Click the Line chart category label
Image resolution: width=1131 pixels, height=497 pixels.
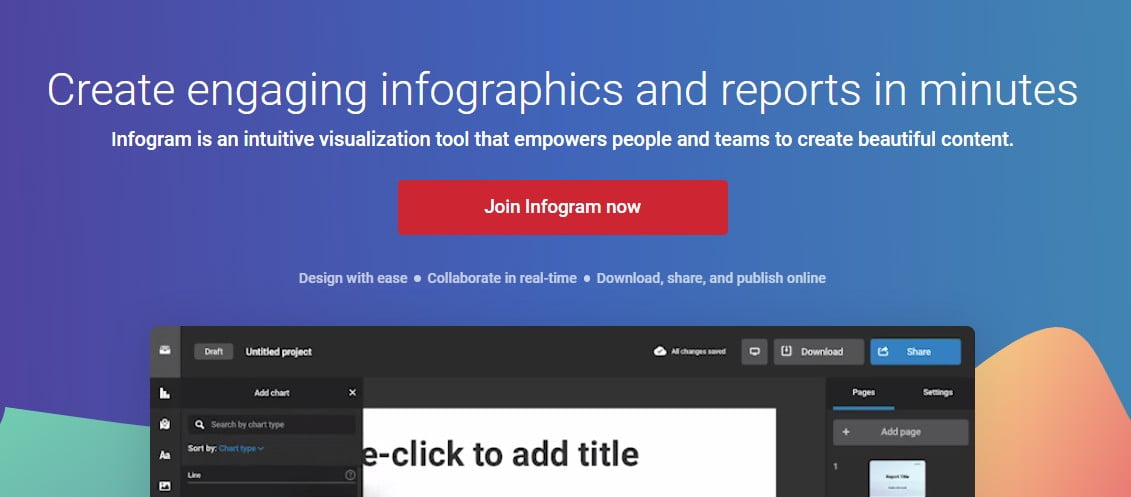click(x=194, y=475)
